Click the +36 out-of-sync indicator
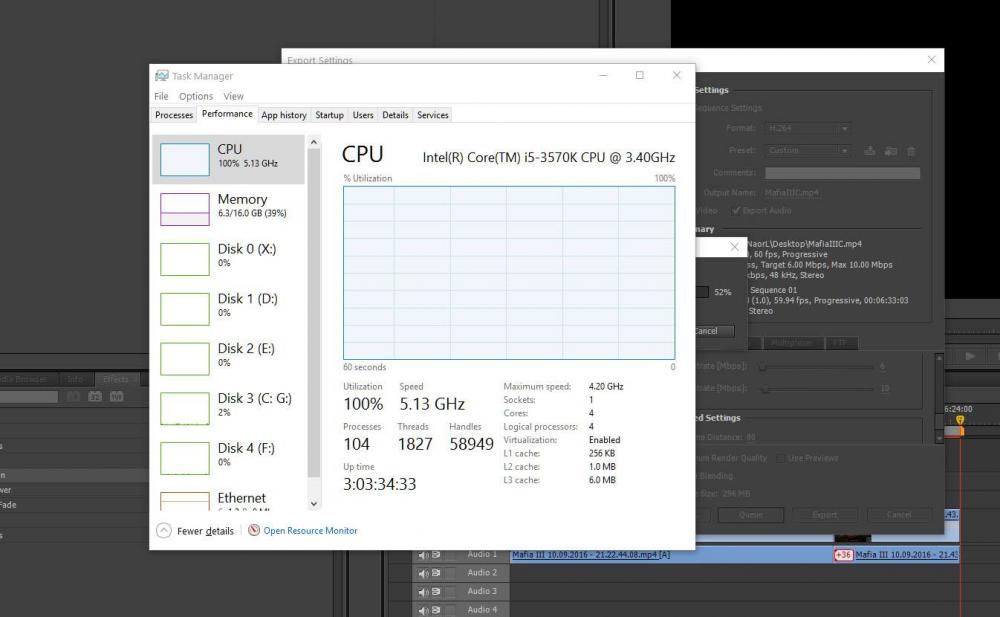 (843, 555)
